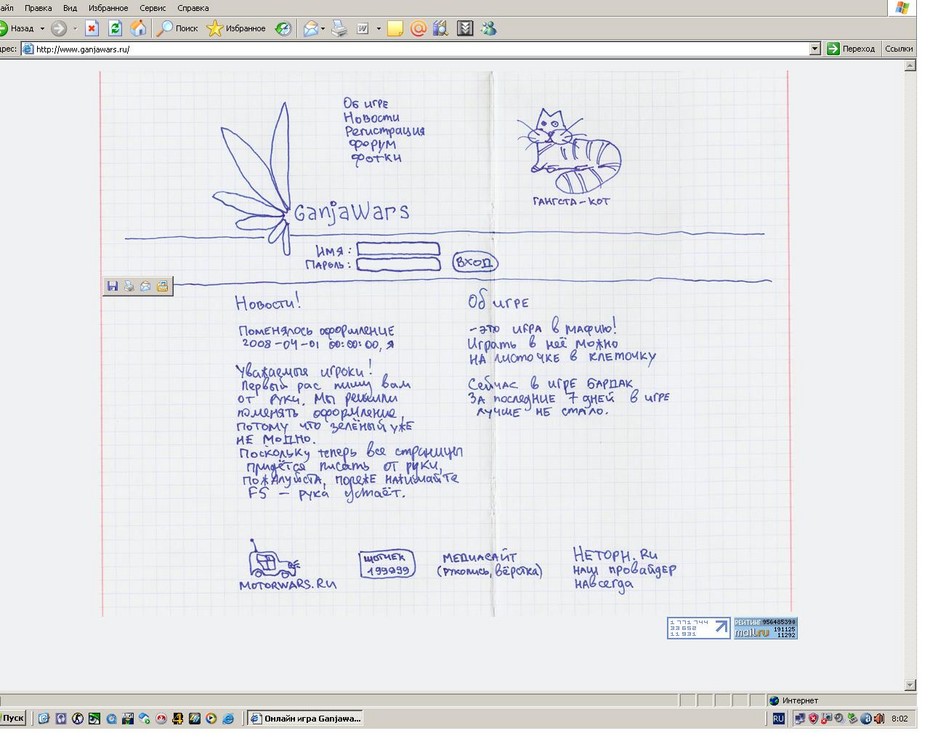Viewport: 930px width, 744px height.
Task: Click the yellow note toolbar icon
Action: [394, 28]
